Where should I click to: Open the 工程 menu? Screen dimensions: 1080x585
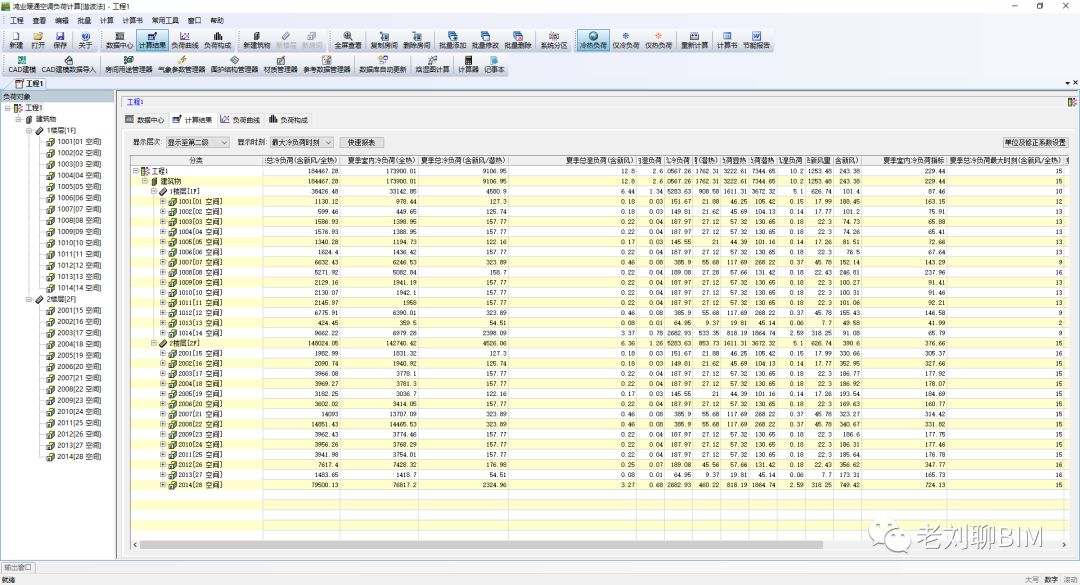pyautogui.click(x=17, y=21)
